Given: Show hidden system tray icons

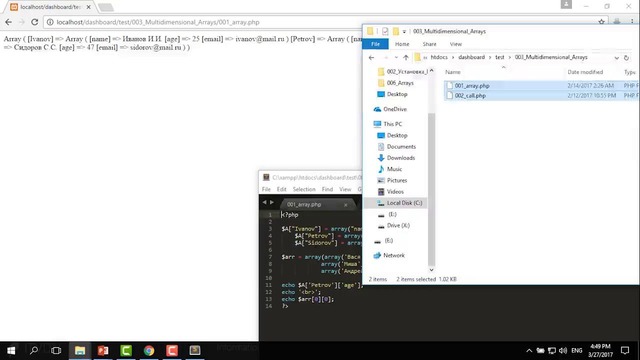Looking at the screenshot, I should [529, 351].
